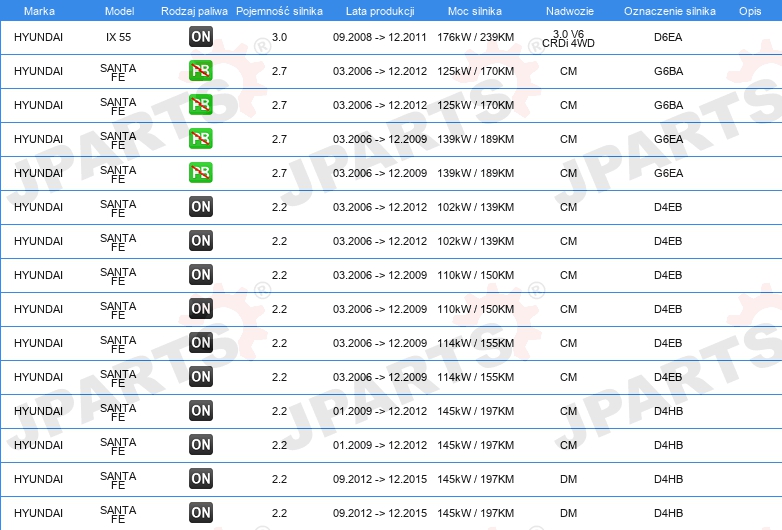
Task: Click the PB petrol icon in the lower G6EA row
Action: pos(201,173)
